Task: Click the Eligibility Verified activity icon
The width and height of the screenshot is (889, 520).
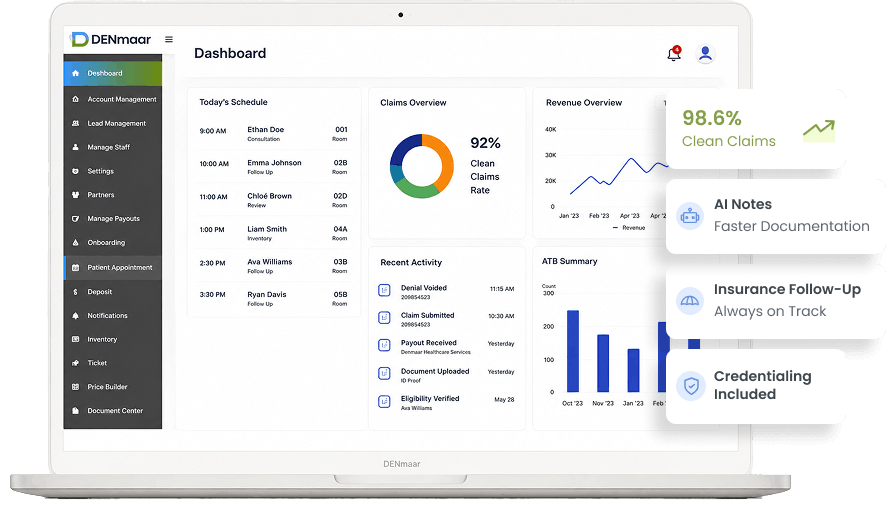Action: [x=384, y=401]
